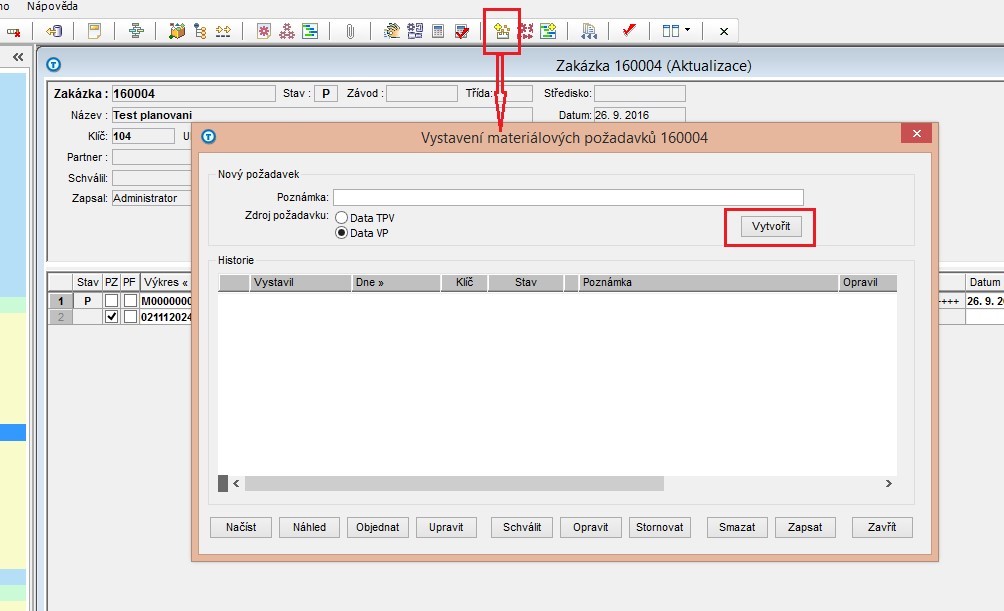Click the green schedule with star icon
Image resolution: width=1004 pixels, height=611 pixels.
click(548, 31)
